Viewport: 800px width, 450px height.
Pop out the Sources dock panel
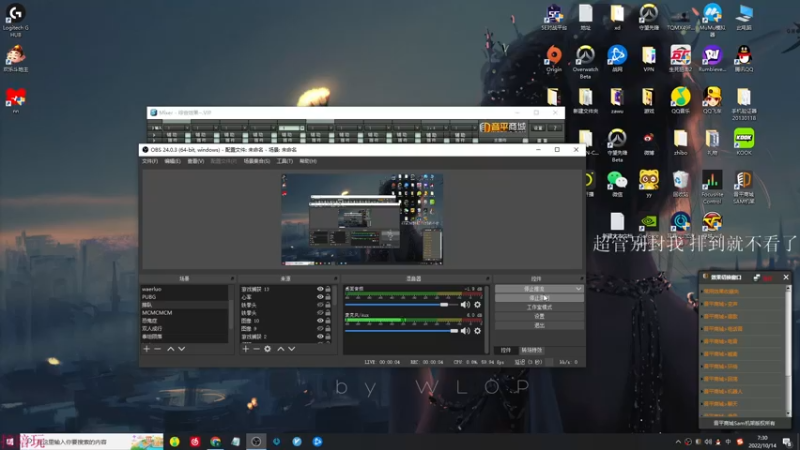pyautogui.click(x=336, y=279)
